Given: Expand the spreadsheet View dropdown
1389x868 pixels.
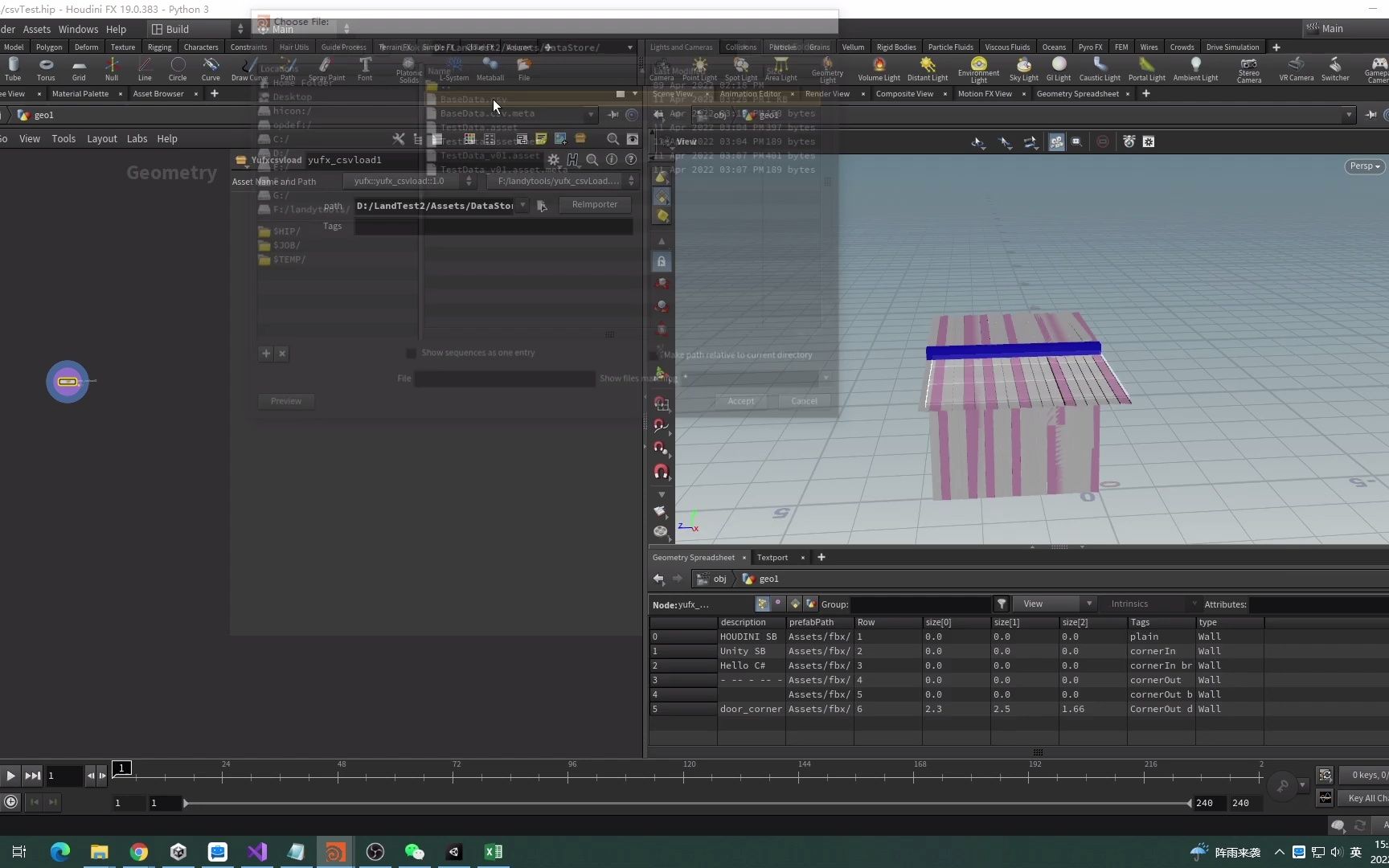Looking at the screenshot, I should tap(1053, 604).
